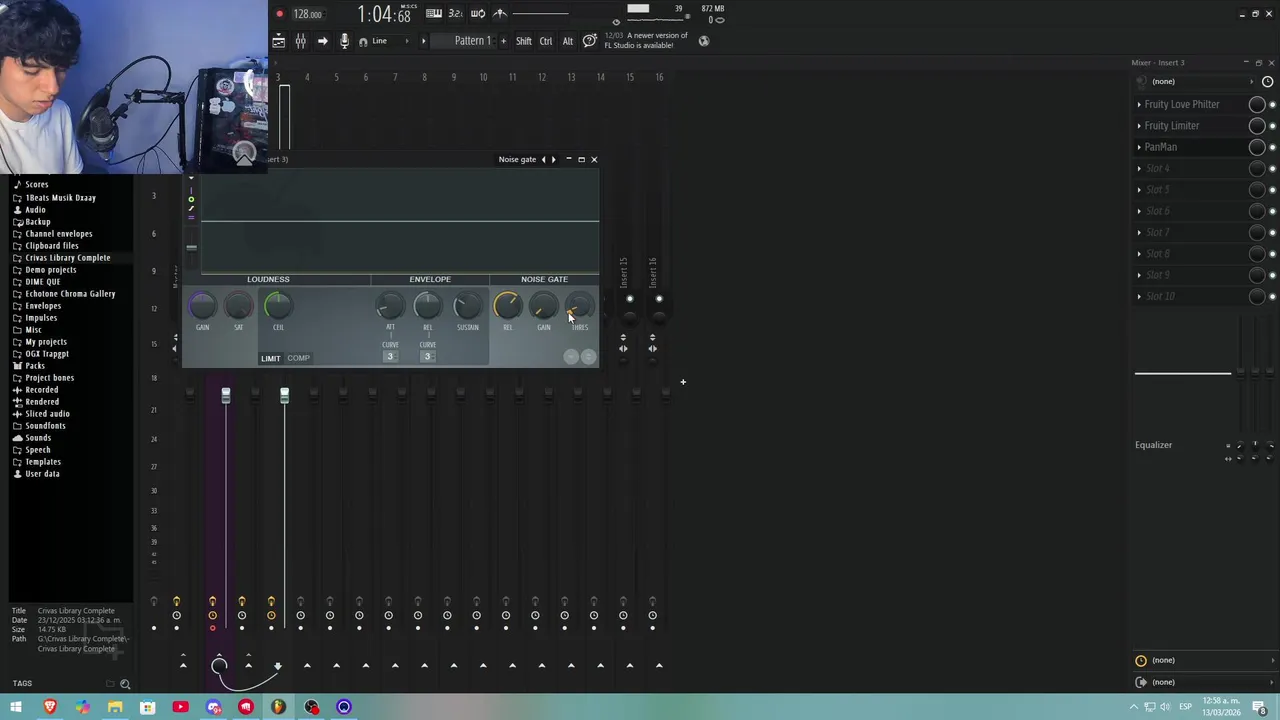Viewport: 1280px width, 720px height.
Task: Open the Line snap dropdown
Action: coord(388,41)
